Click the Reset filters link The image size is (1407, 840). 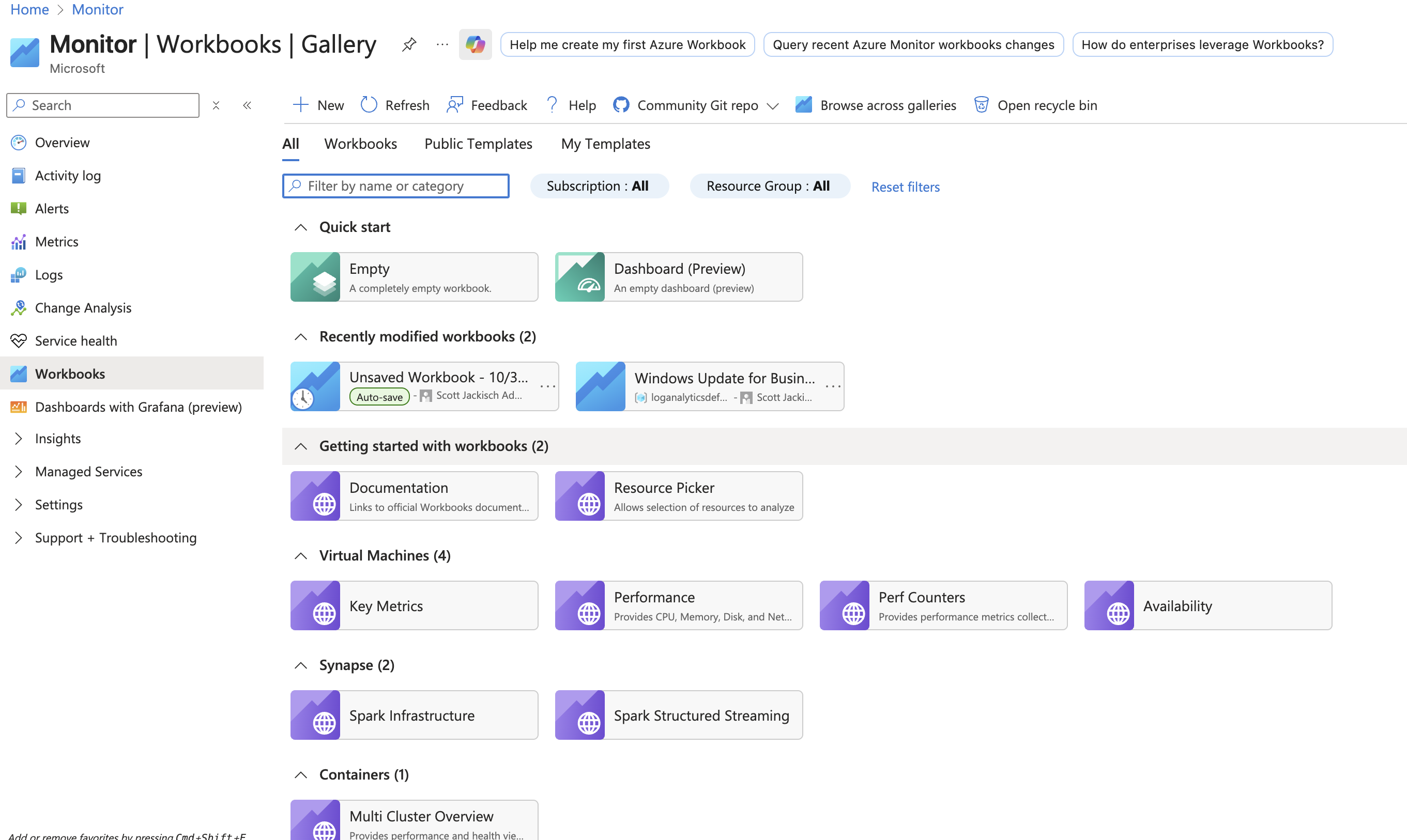[905, 186]
